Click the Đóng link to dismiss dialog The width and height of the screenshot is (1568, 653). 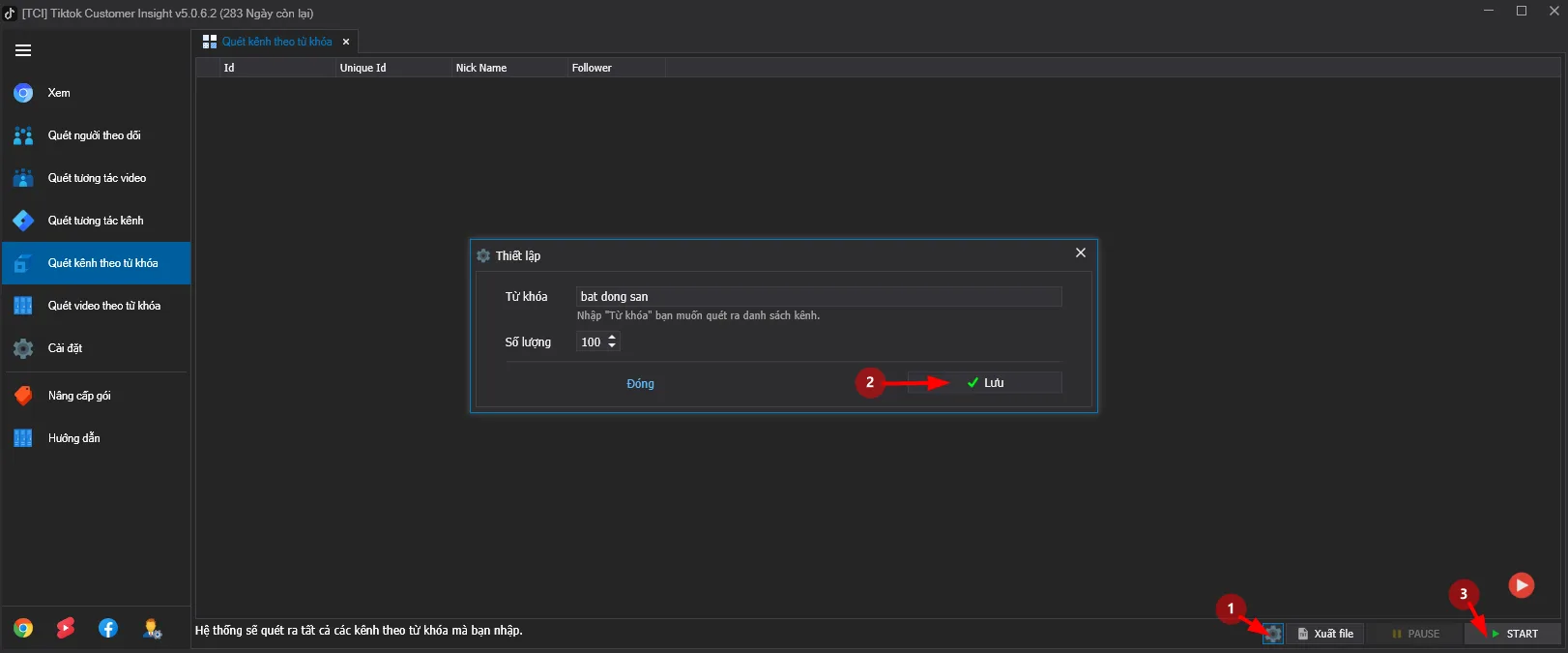coord(640,384)
